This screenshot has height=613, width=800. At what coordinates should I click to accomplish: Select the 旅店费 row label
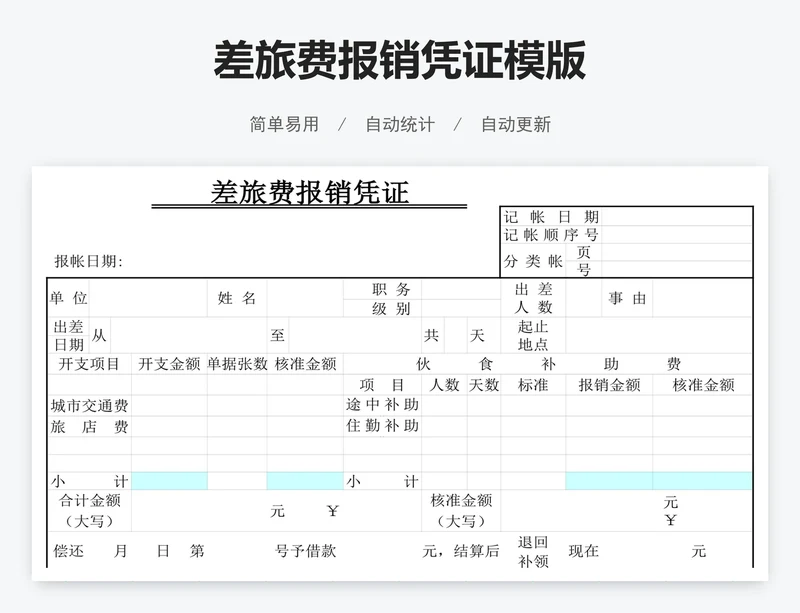pyautogui.click(x=89, y=426)
